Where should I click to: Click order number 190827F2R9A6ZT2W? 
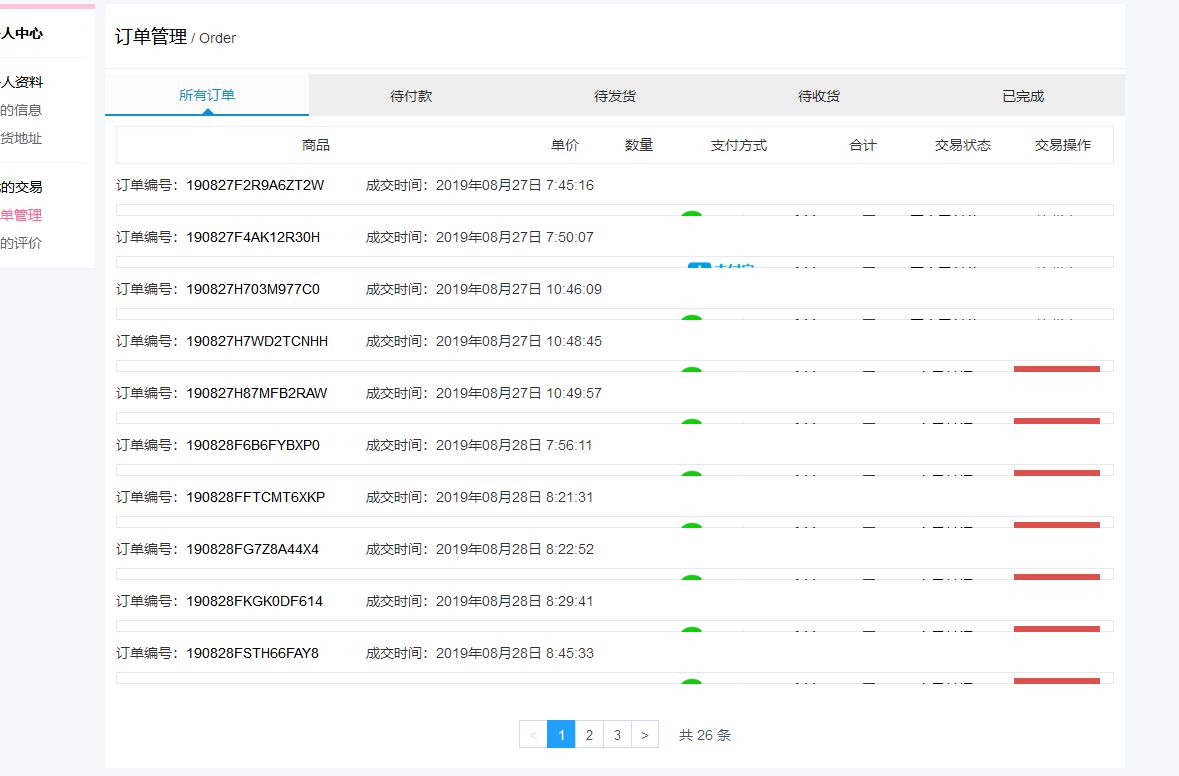click(x=255, y=185)
